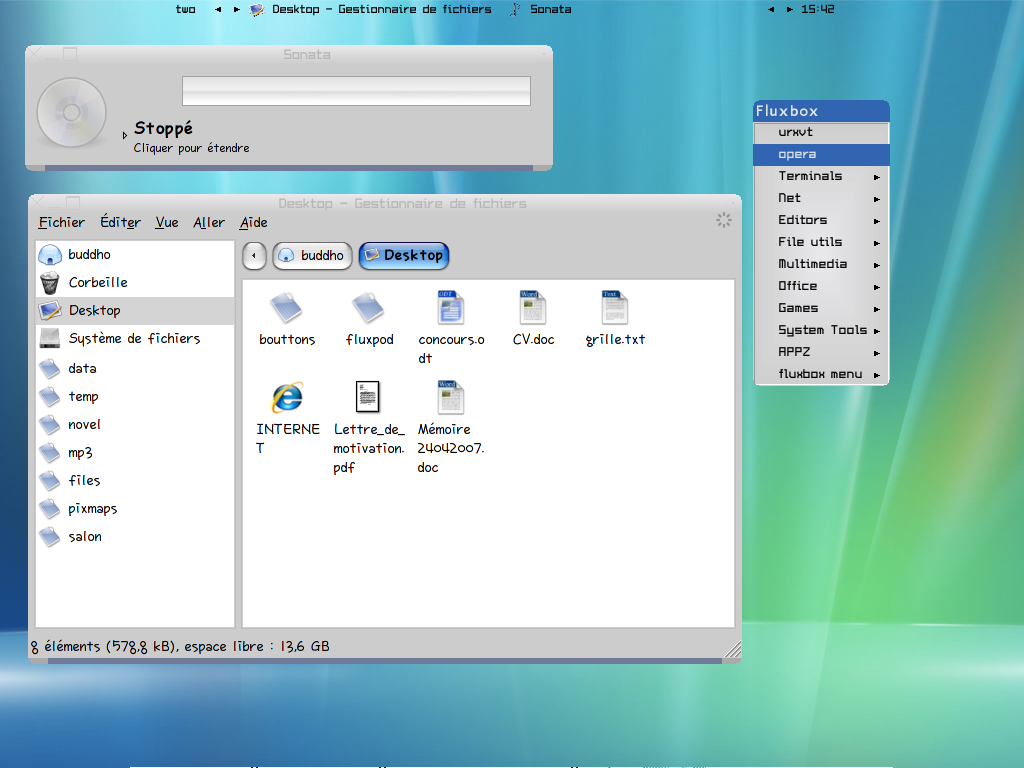Open the Éditer menu
Screen dimensions: 1024x768
(120, 223)
